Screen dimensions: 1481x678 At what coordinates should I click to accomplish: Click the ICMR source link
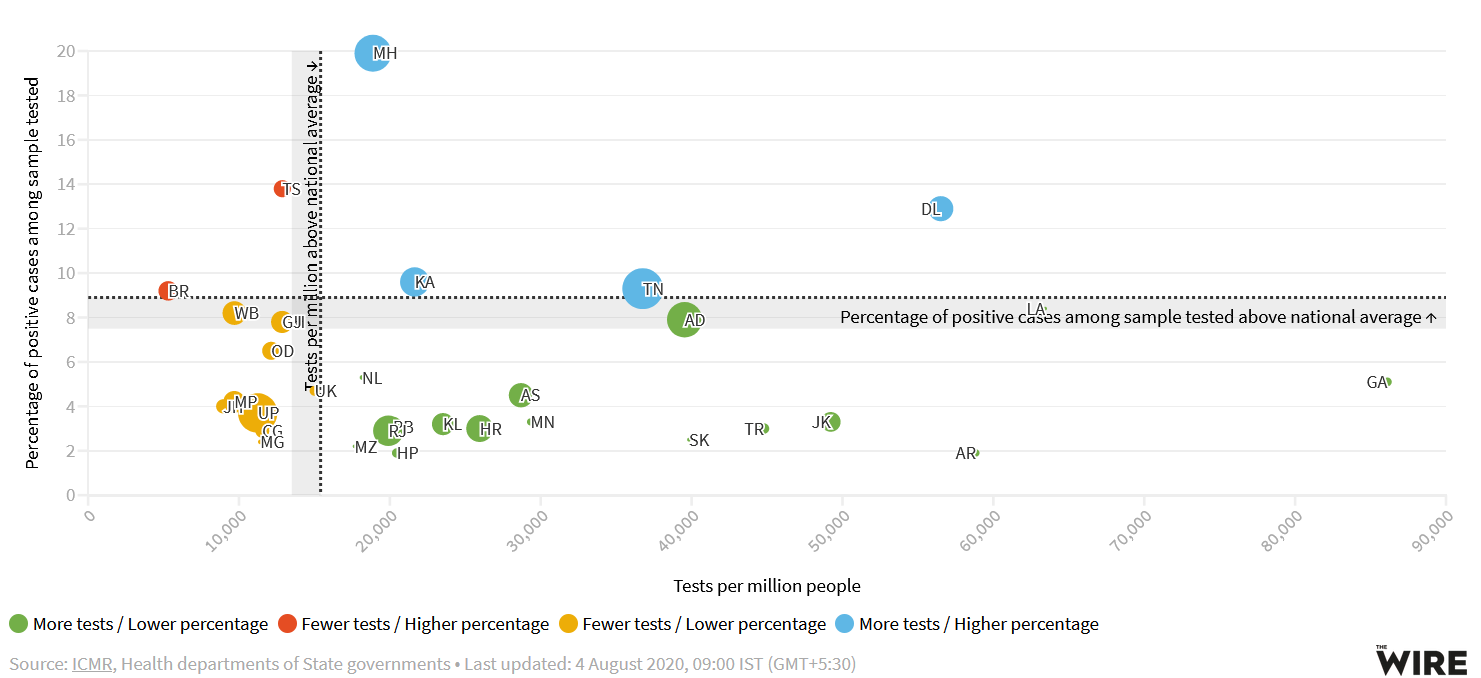tap(92, 664)
